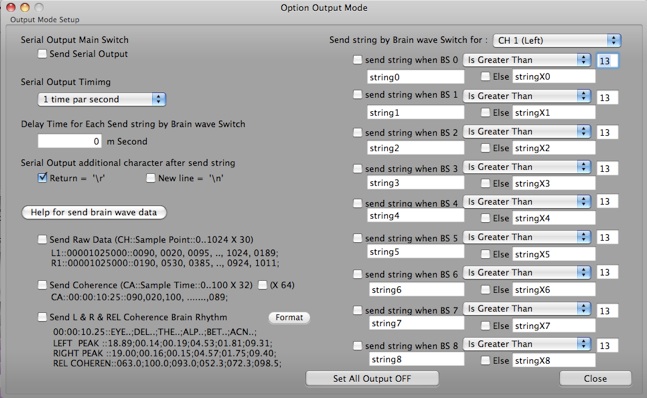Click the BS 1 threshold value field
Image resolution: width=647 pixels, height=398 pixels.
tap(607, 97)
